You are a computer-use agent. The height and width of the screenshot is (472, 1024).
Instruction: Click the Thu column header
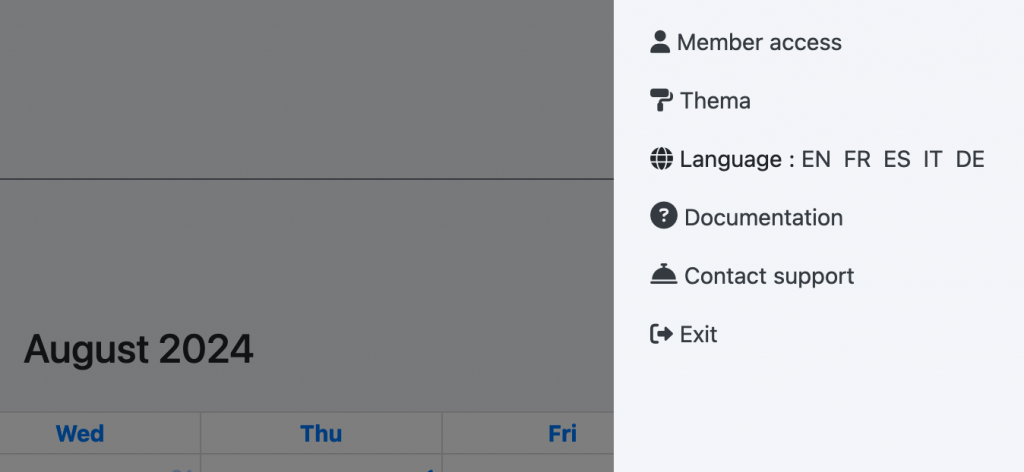coord(321,433)
